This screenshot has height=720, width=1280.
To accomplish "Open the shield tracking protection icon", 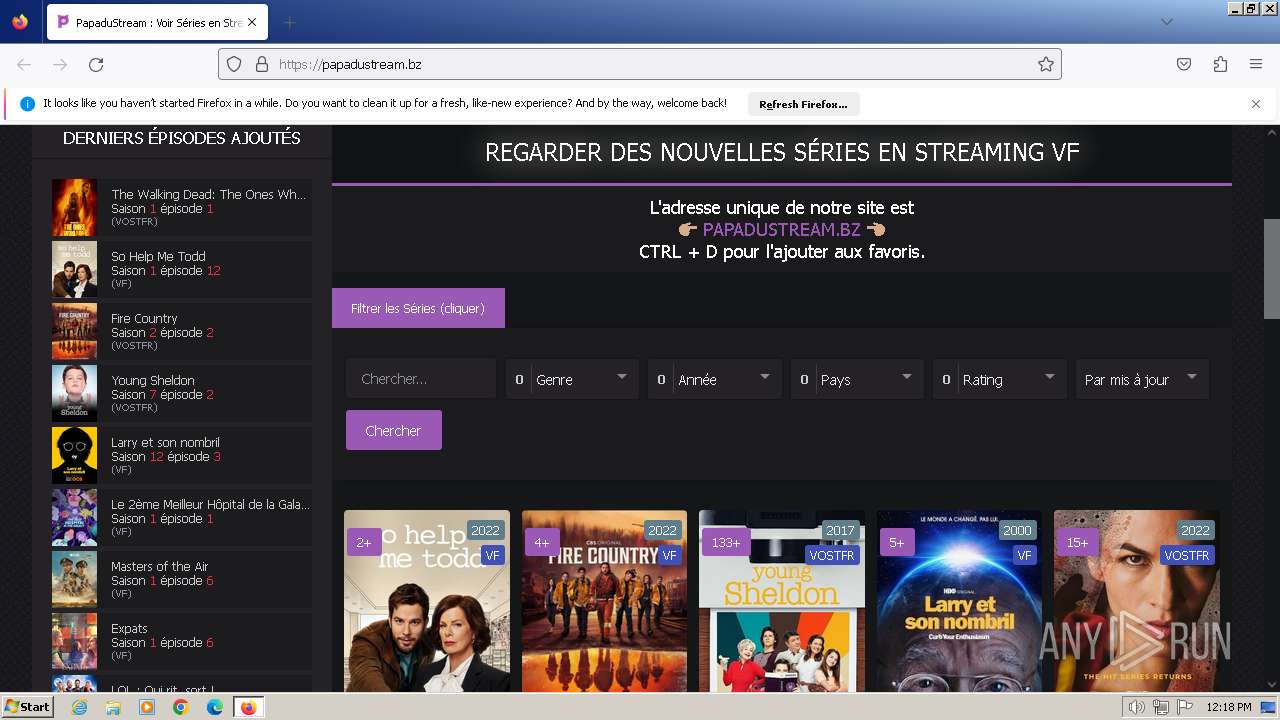I will 234,64.
